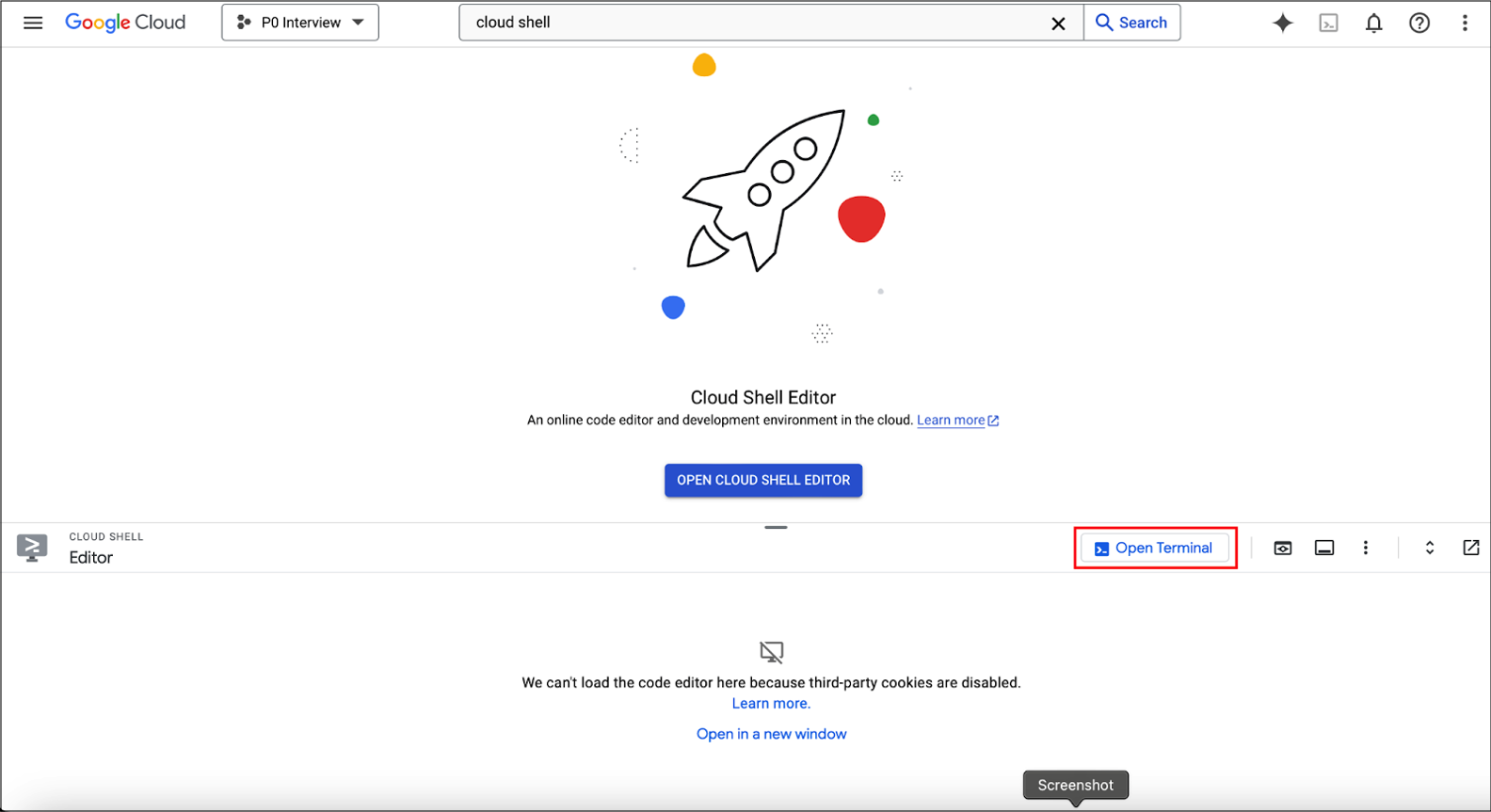
Task: Expand the P0 Interview project selector
Action: [300, 23]
